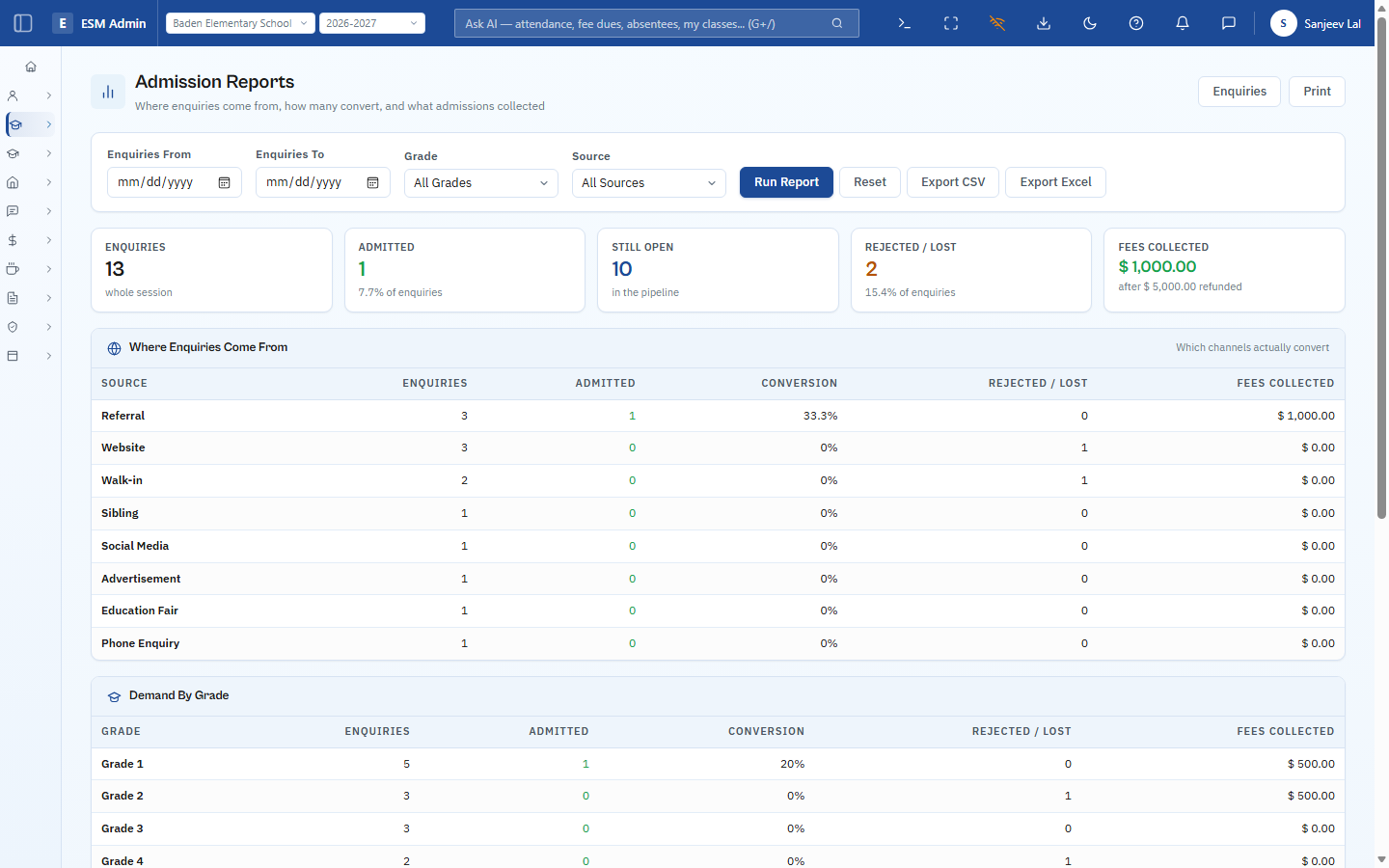
Task: Enter fullscreen mode via header icon
Action: pos(951,23)
